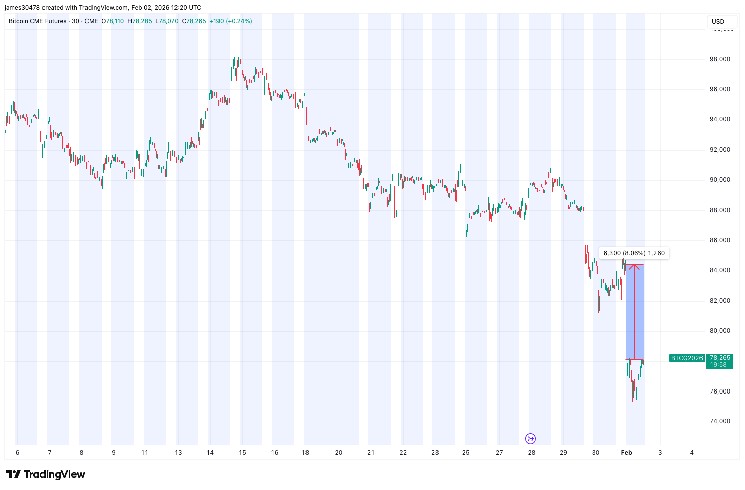The image size is (745, 490).
Task: Click the red measurement arrow line
Action: coord(633,311)
